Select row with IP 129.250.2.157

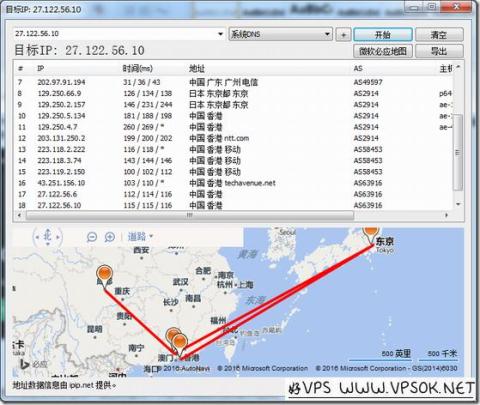(x=233, y=105)
